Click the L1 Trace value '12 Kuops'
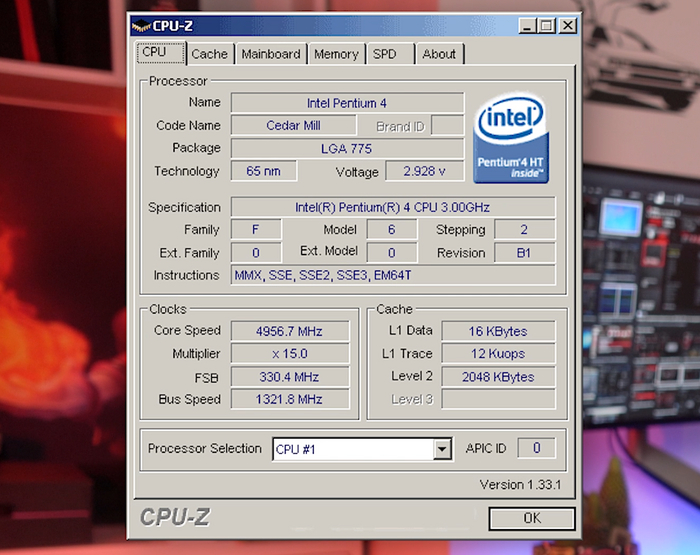The image size is (700, 555). (x=498, y=354)
